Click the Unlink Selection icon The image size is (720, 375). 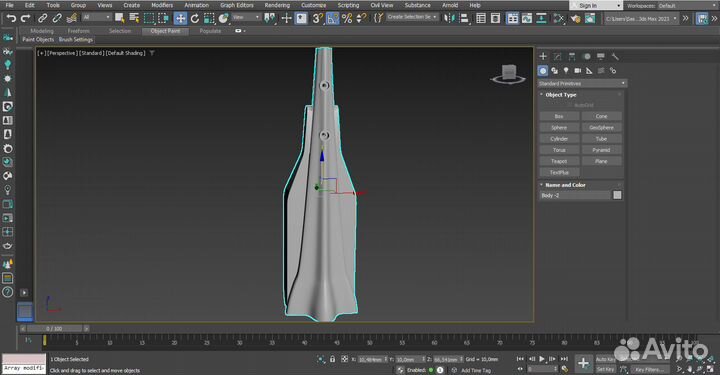click(x=57, y=18)
